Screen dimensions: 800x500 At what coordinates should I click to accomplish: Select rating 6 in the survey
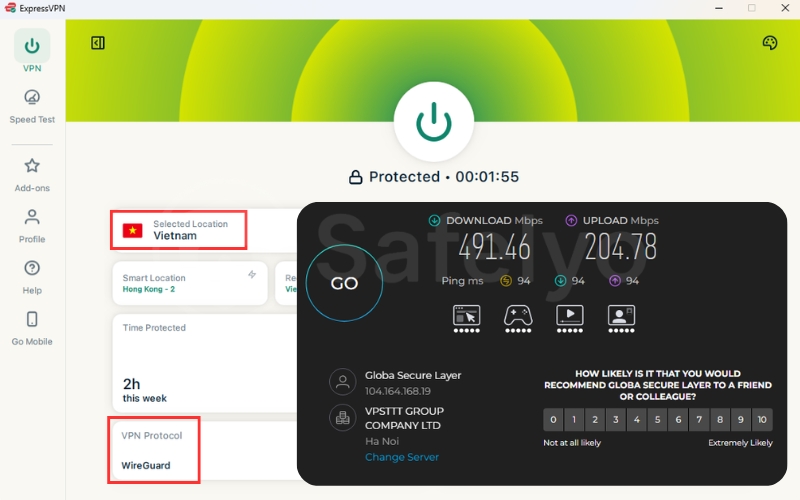pos(678,419)
